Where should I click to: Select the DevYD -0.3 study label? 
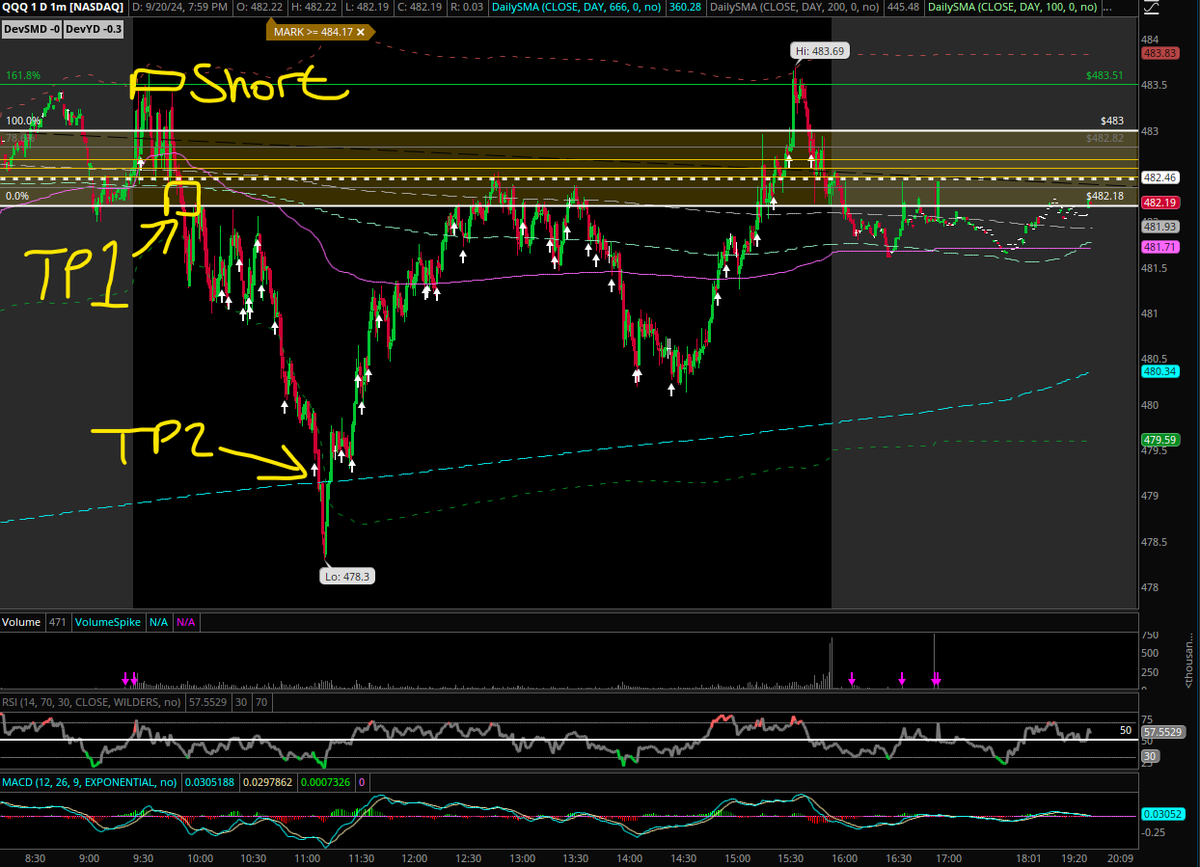pyautogui.click(x=95, y=31)
